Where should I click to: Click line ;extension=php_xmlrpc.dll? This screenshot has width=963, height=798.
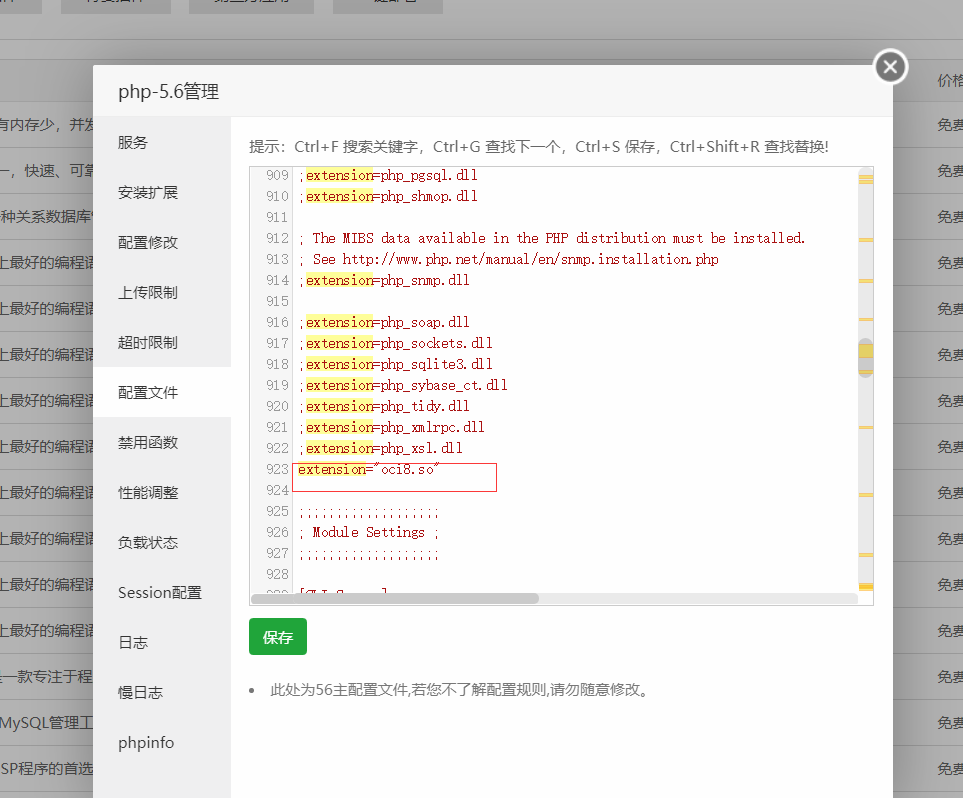tap(392, 427)
